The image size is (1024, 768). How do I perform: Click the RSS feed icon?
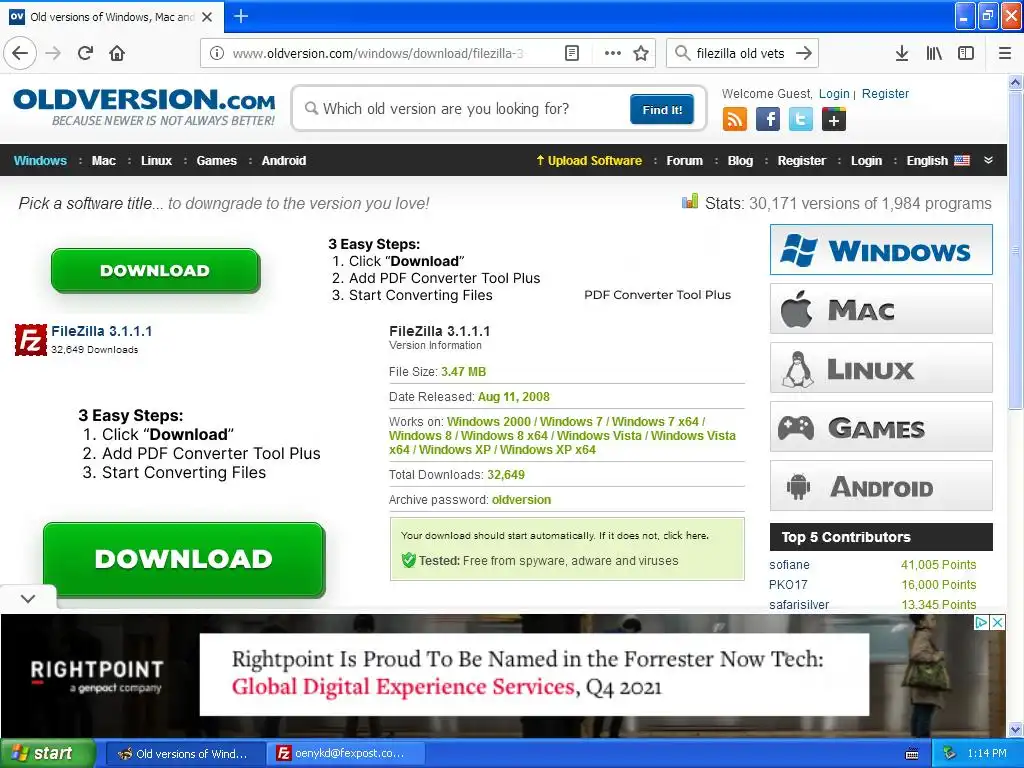735,120
